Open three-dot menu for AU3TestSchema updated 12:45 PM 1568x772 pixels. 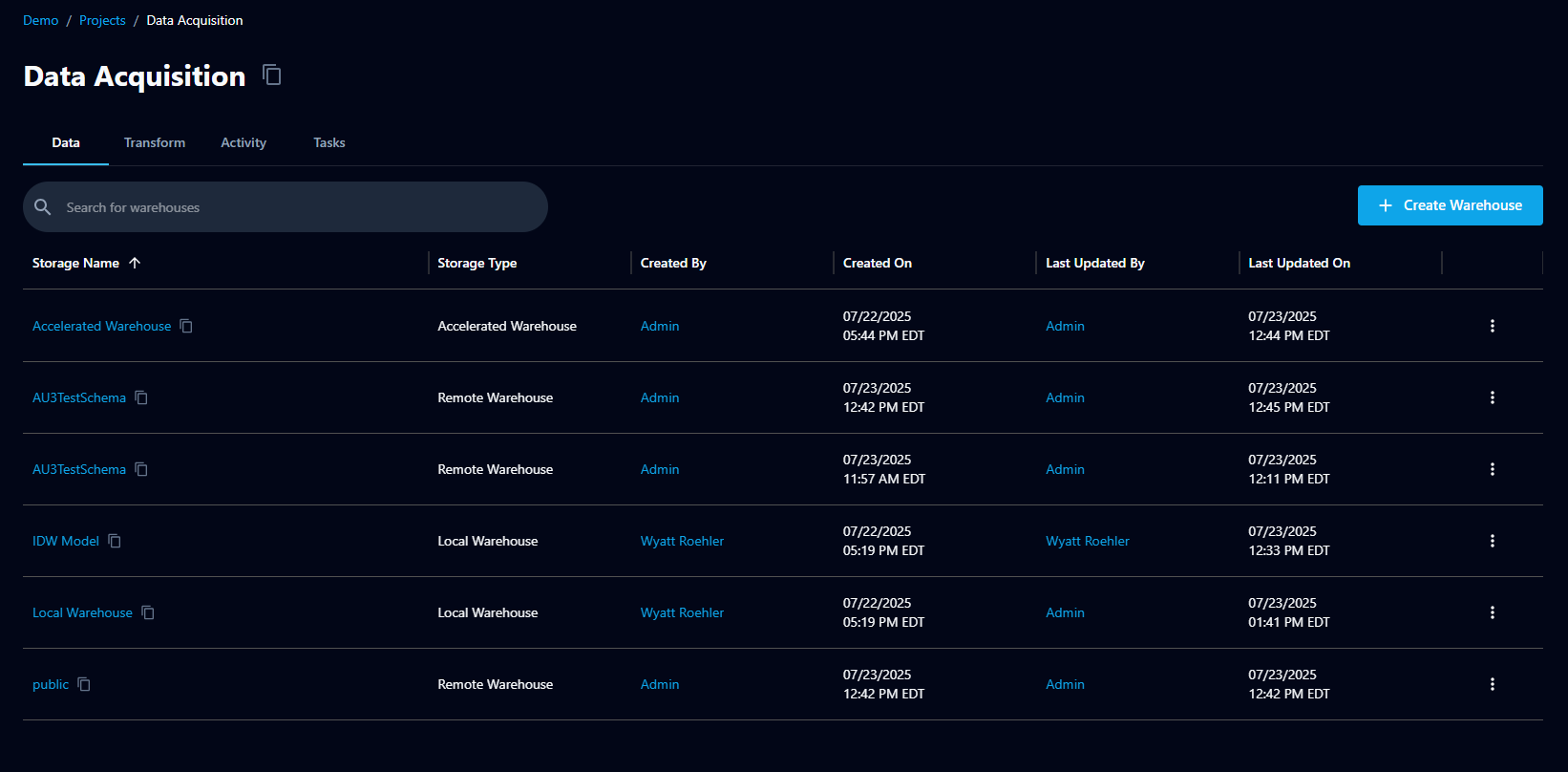1493,397
